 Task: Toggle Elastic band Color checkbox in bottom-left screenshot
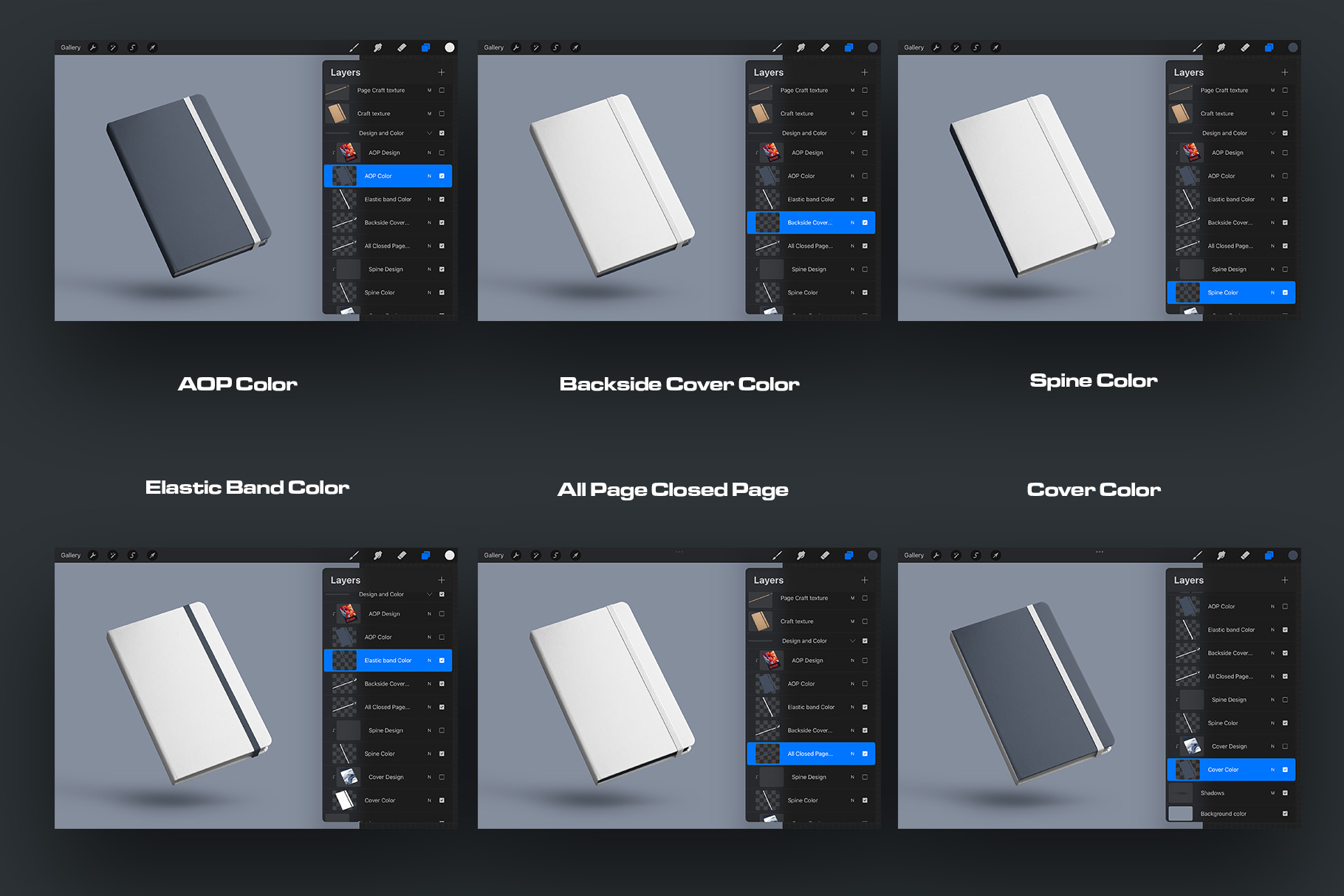coord(442,660)
